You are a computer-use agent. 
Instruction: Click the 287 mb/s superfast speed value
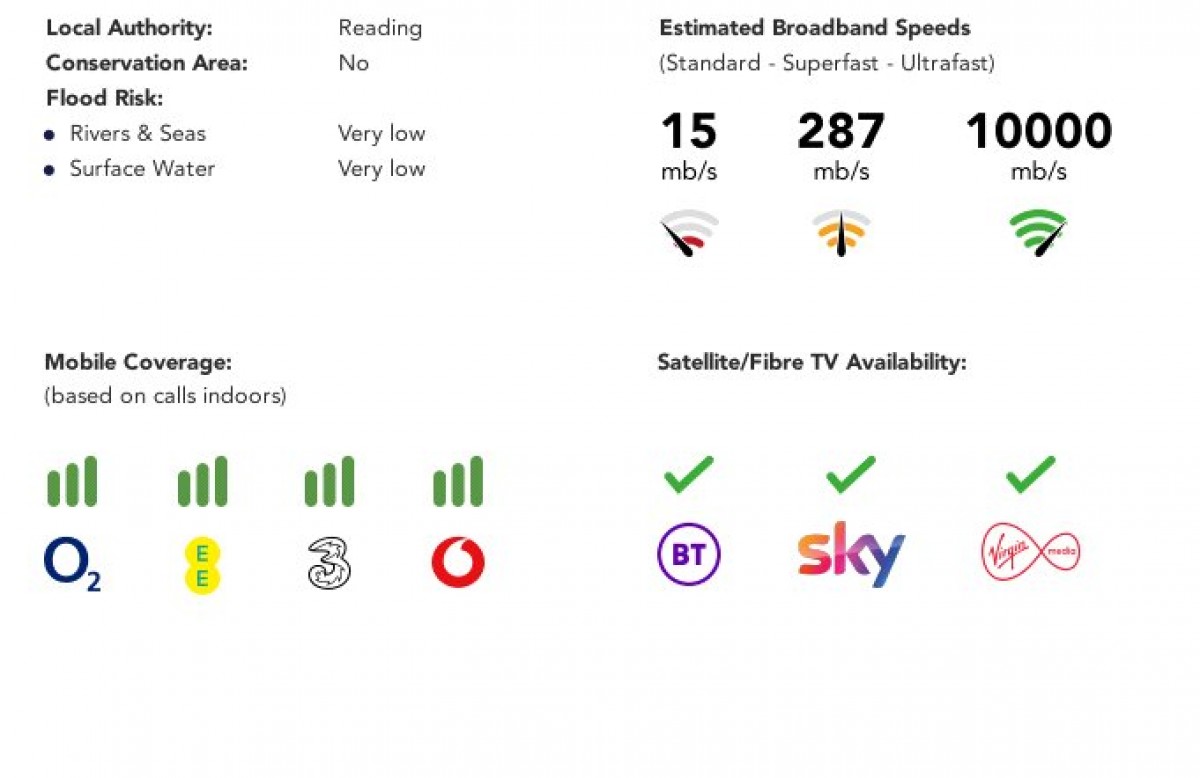841,132
